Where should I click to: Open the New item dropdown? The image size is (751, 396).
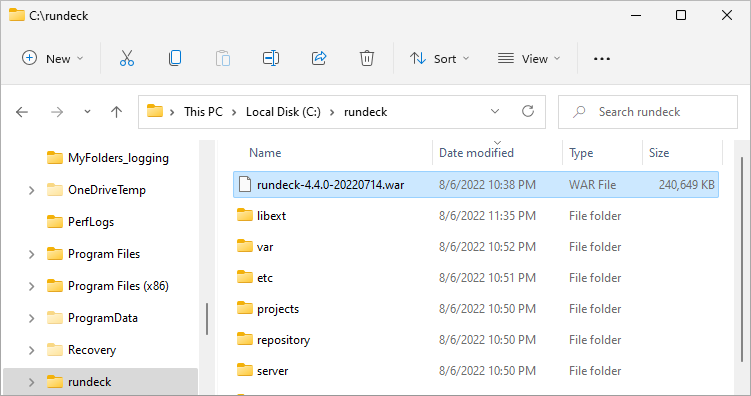click(x=53, y=58)
